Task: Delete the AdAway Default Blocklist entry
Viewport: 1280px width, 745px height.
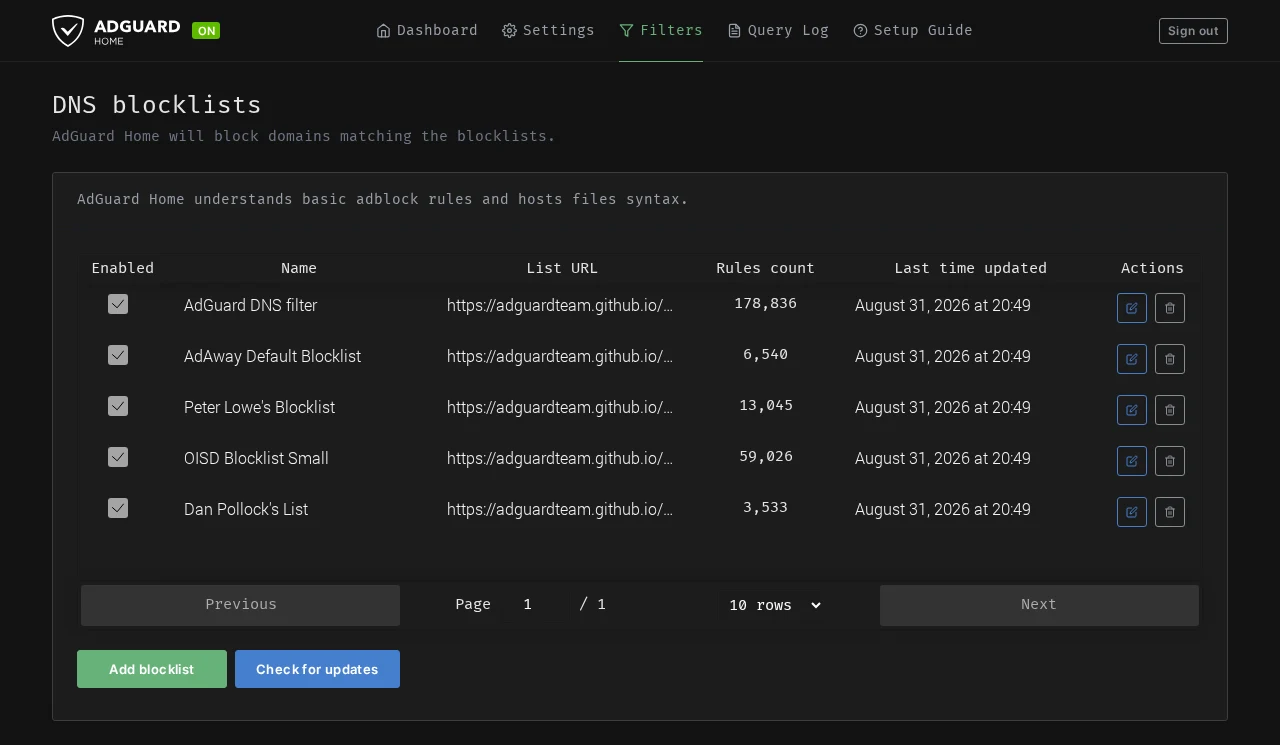Action: pos(1170,359)
